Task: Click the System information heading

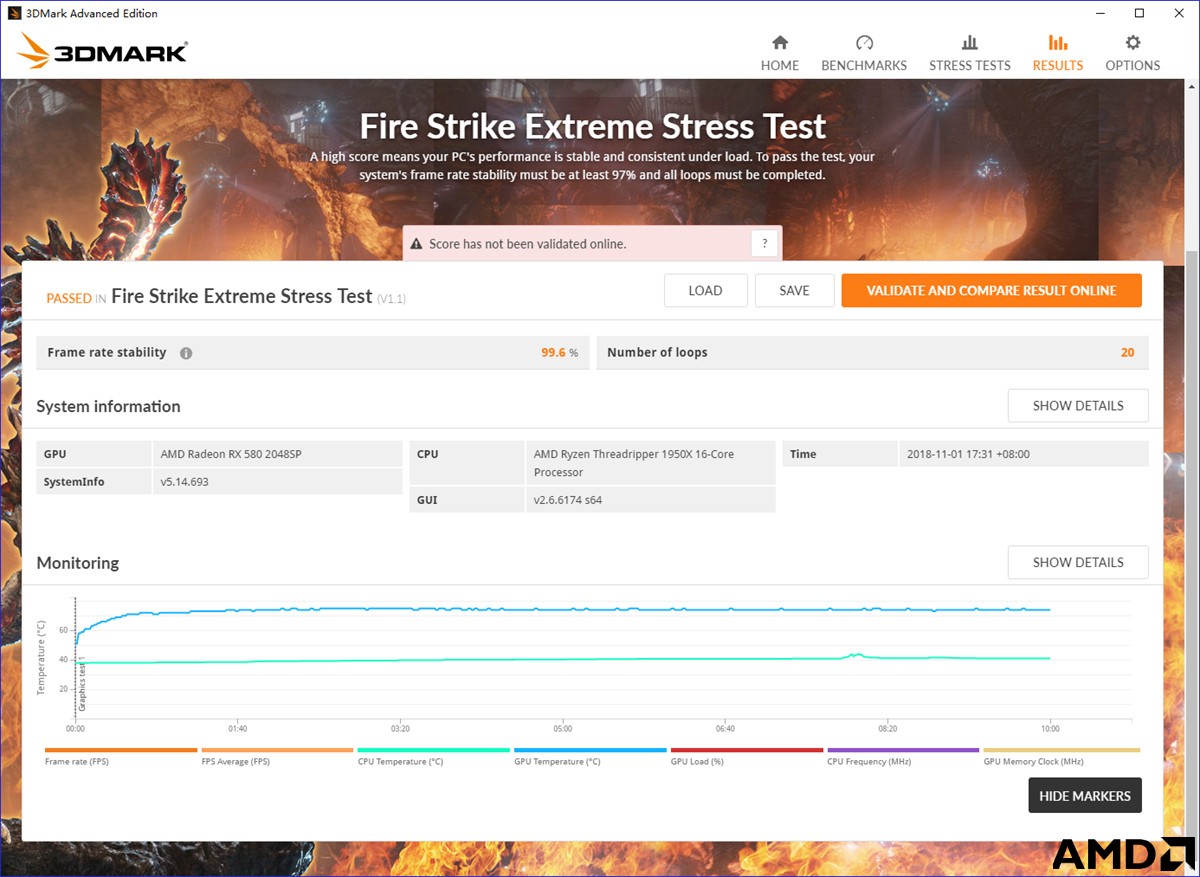Action: [x=108, y=406]
